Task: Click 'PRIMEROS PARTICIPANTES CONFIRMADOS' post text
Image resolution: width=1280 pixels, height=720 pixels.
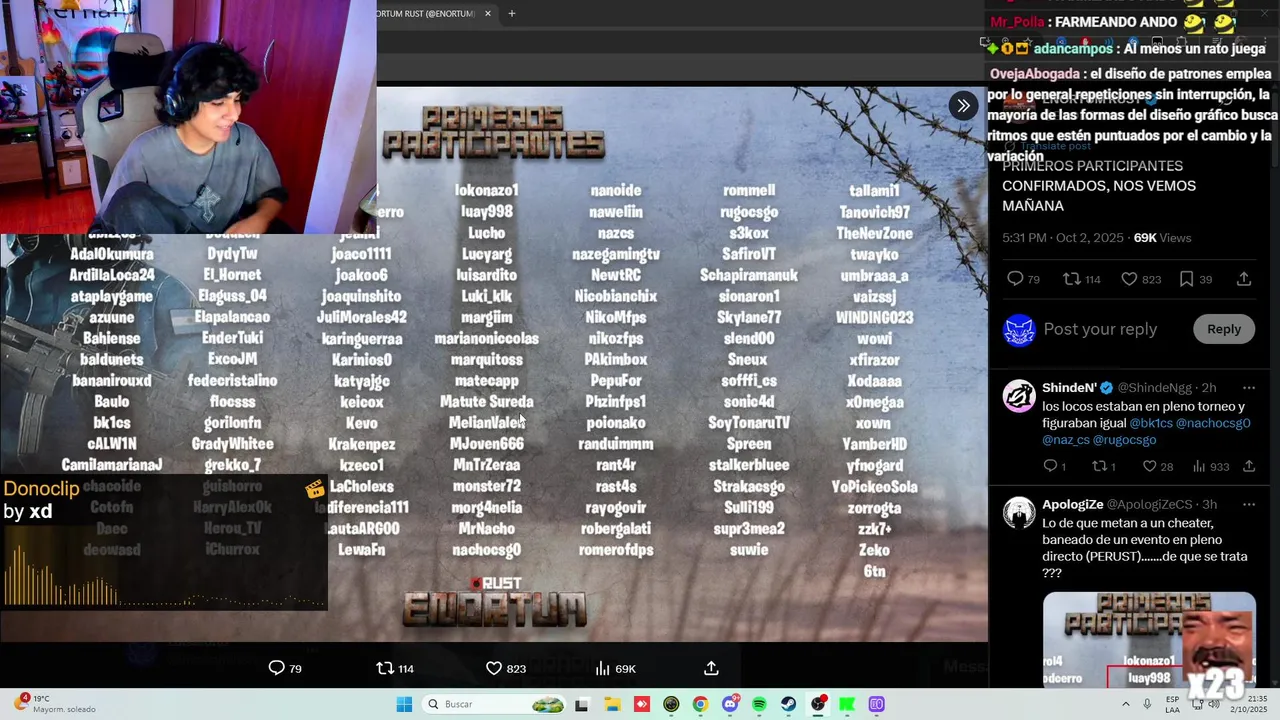Action: (x=1098, y=186)
